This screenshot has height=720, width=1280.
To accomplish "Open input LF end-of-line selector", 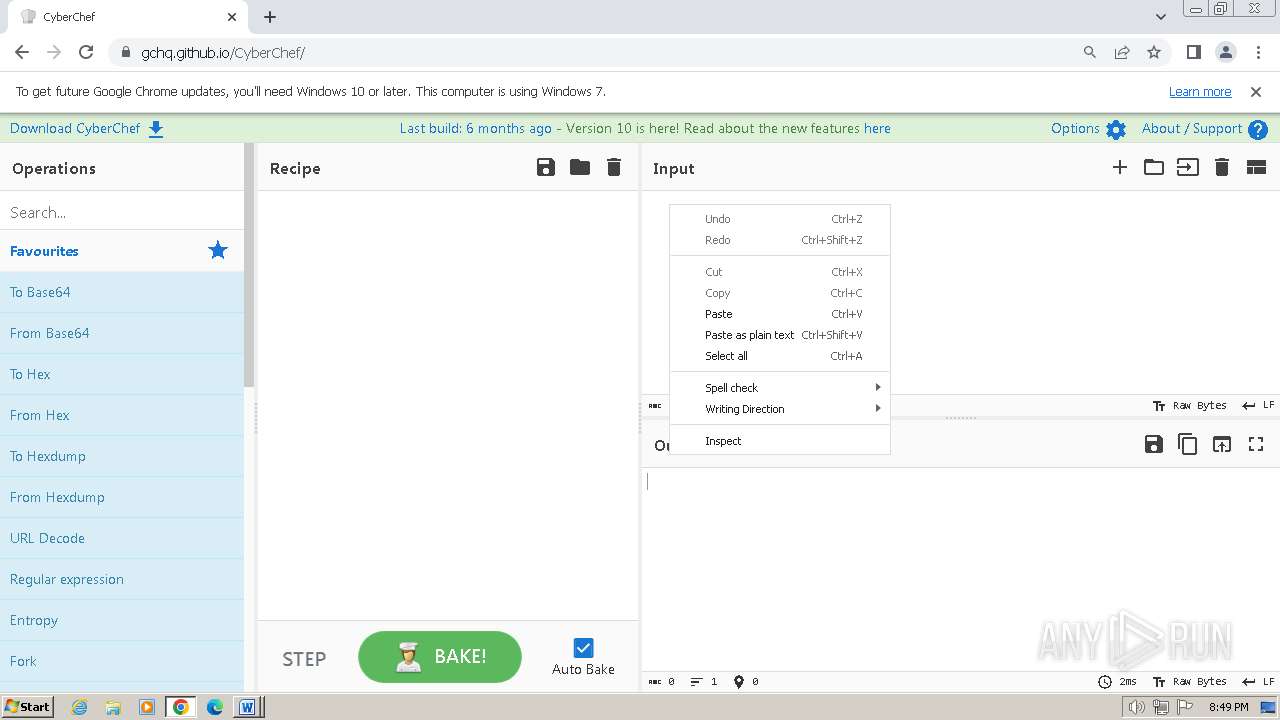I will pyautogui.click(x=1258, y=406).
